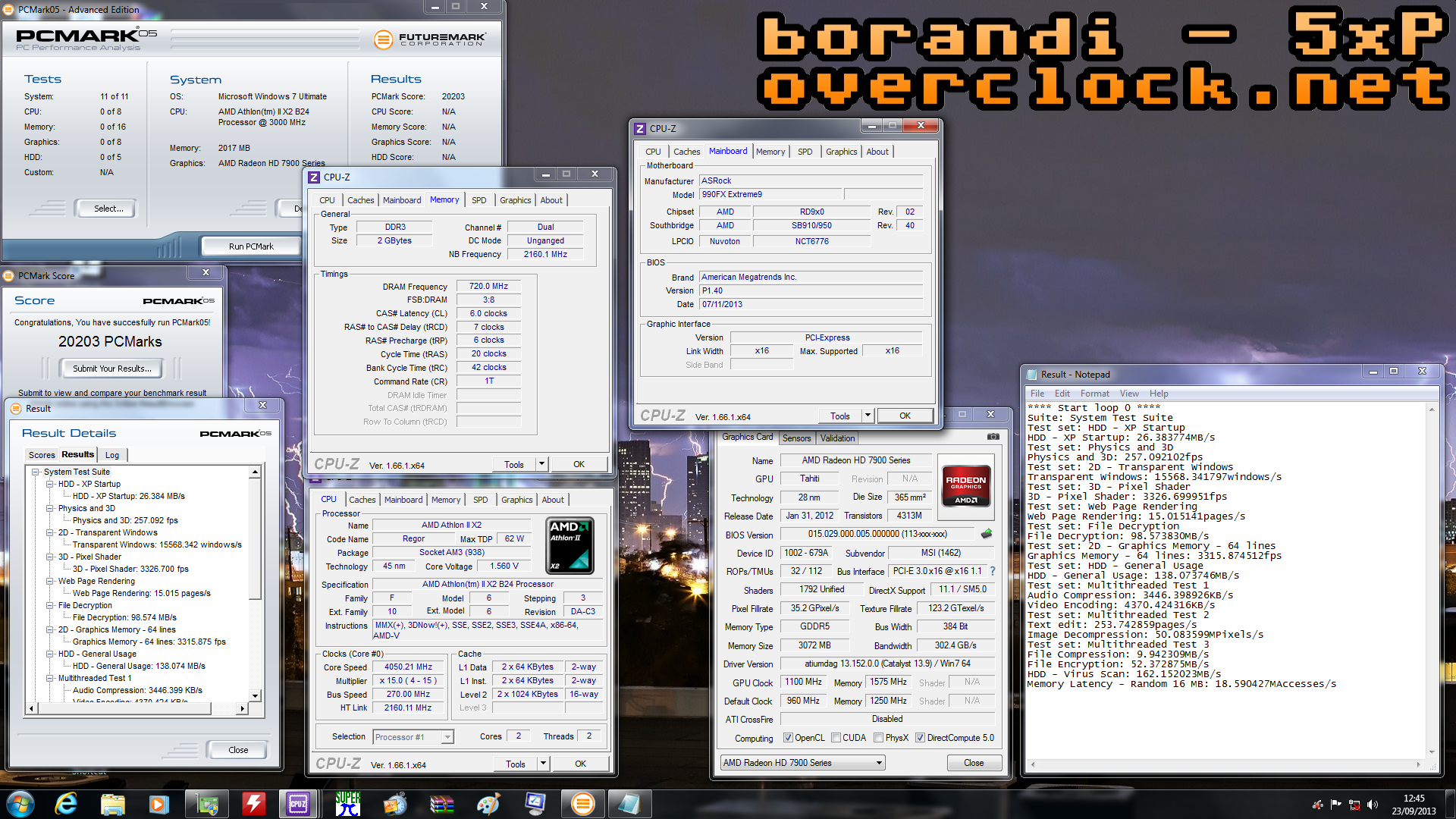The width and height of the screenshot is (1456, 819).
Task: Select the Web Page Rendering tree item
Action: point(96,581)
